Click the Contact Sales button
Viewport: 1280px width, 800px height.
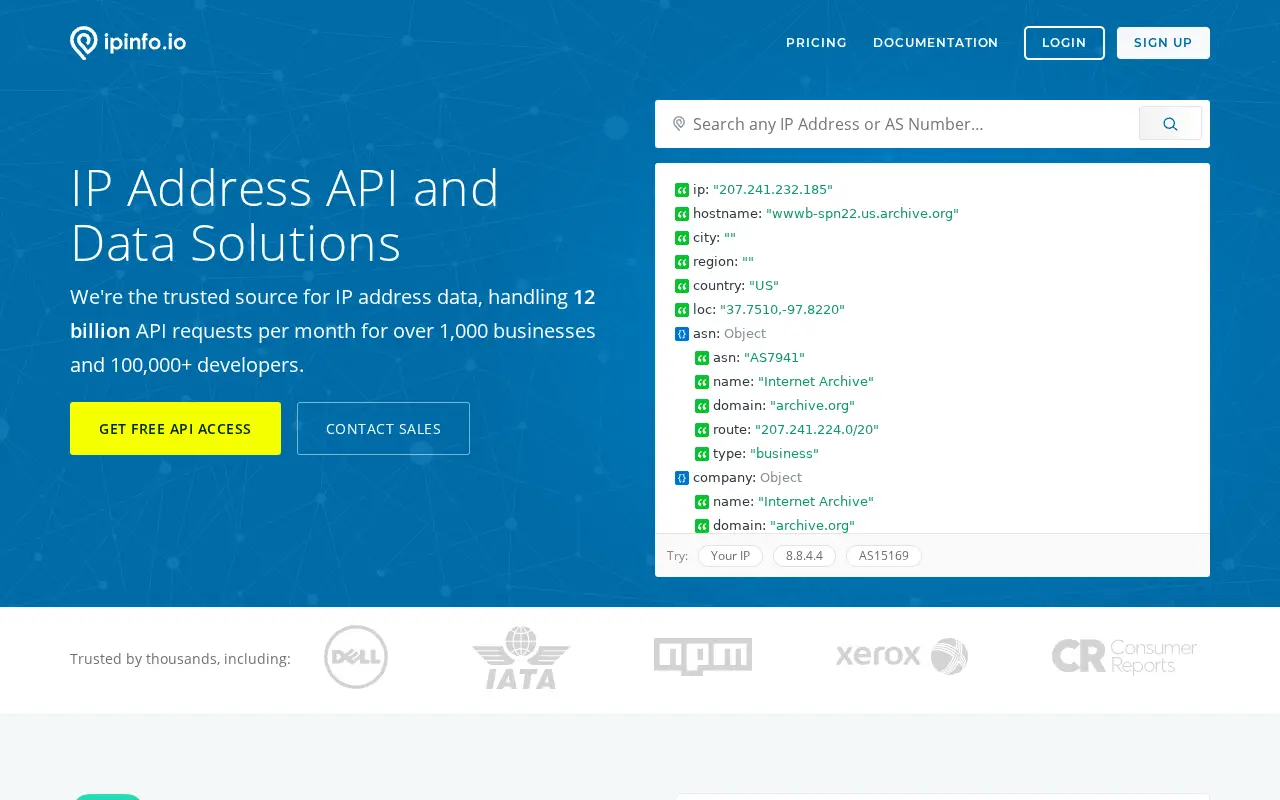point(383,429)
